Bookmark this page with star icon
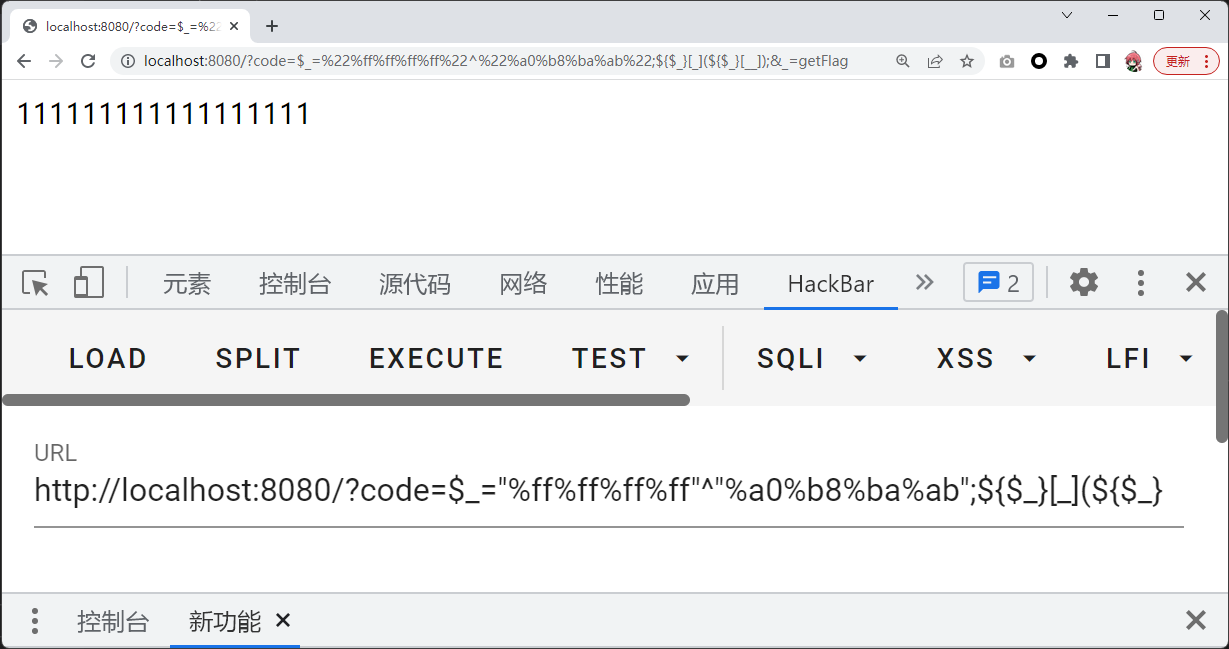Screen dimensions: 1229x649 point(967,61)
